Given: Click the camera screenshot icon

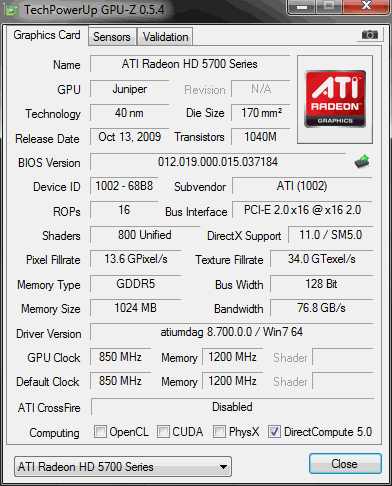Looking at the screenshot, I should 370,34.
